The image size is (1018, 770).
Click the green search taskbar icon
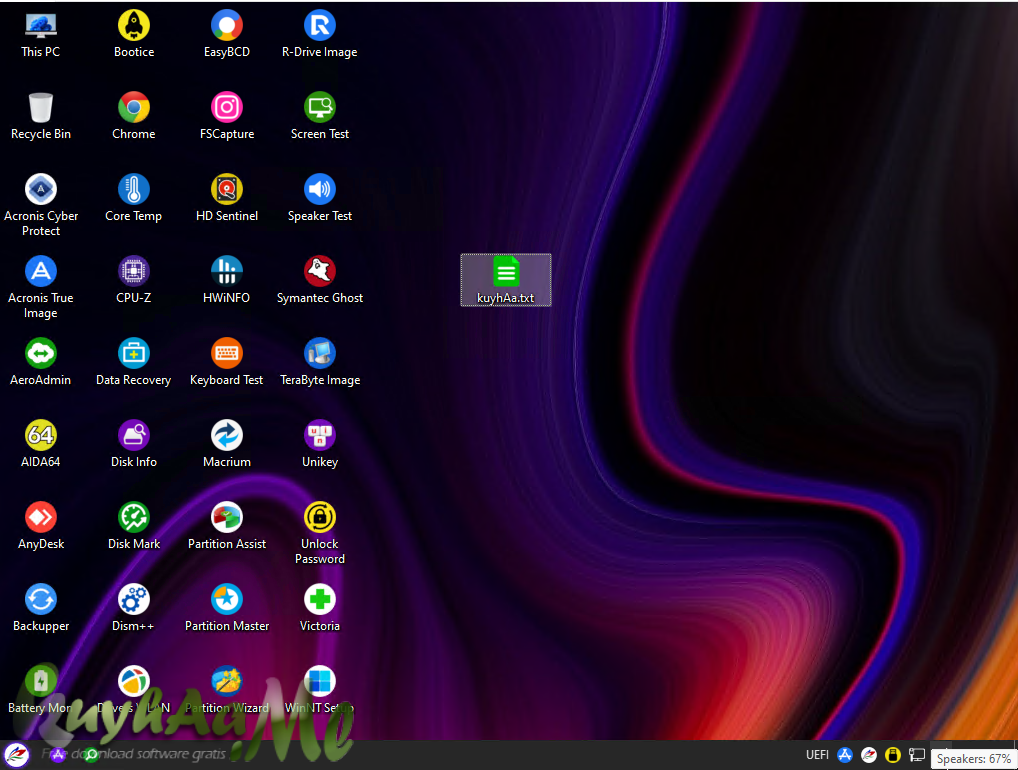[92, 754]
